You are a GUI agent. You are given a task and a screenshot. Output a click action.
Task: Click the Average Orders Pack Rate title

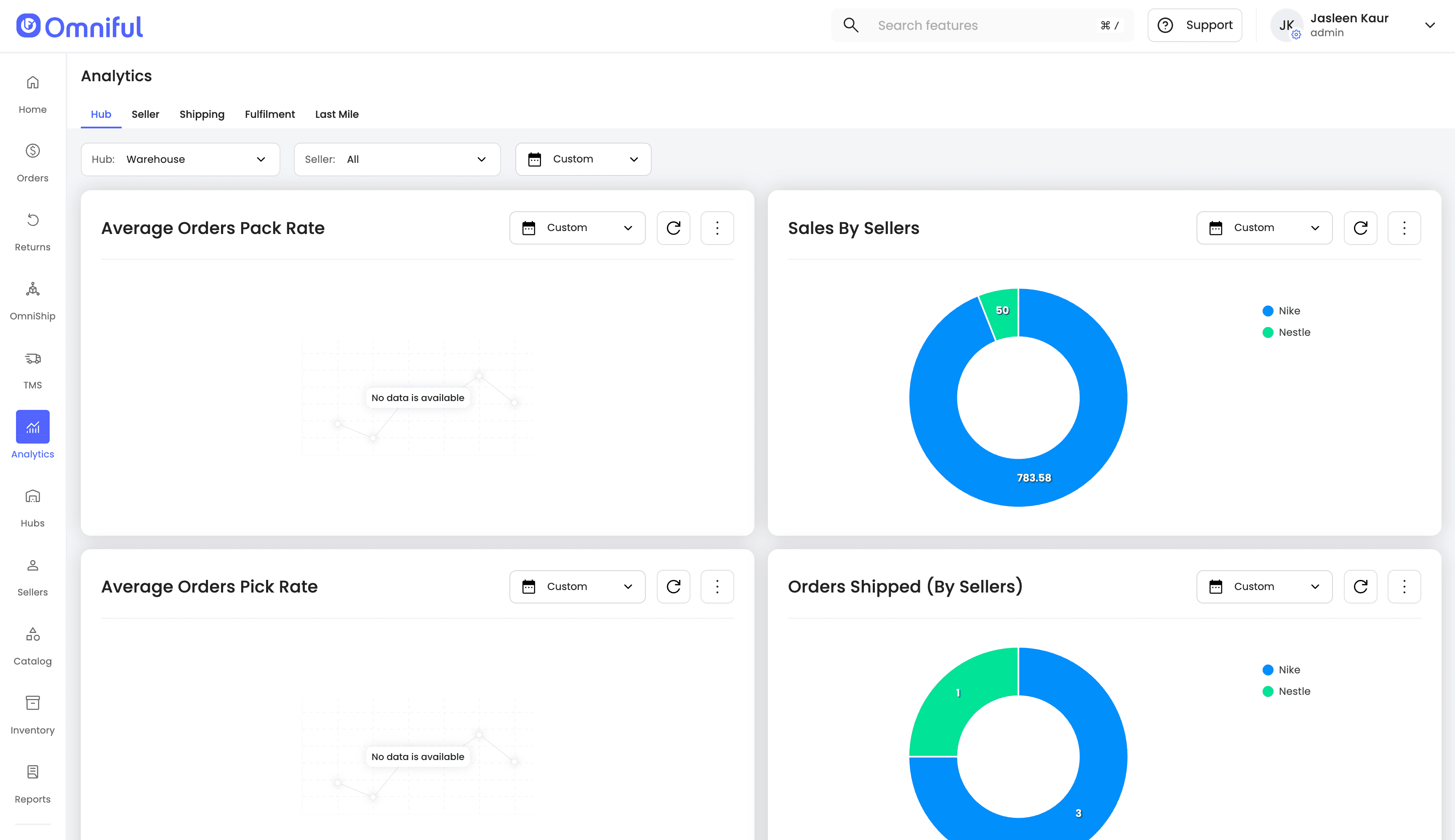pyautogui.click(x=212, y=228)
